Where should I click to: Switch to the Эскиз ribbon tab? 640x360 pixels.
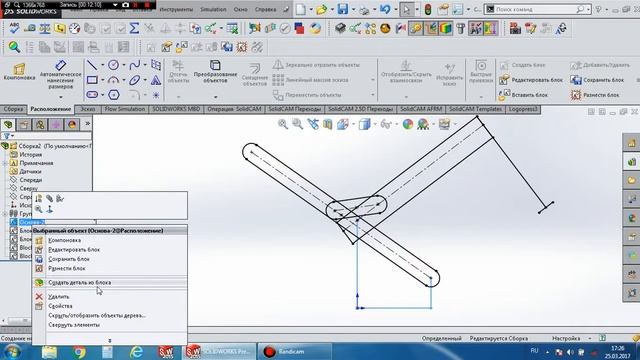[87, 109]
